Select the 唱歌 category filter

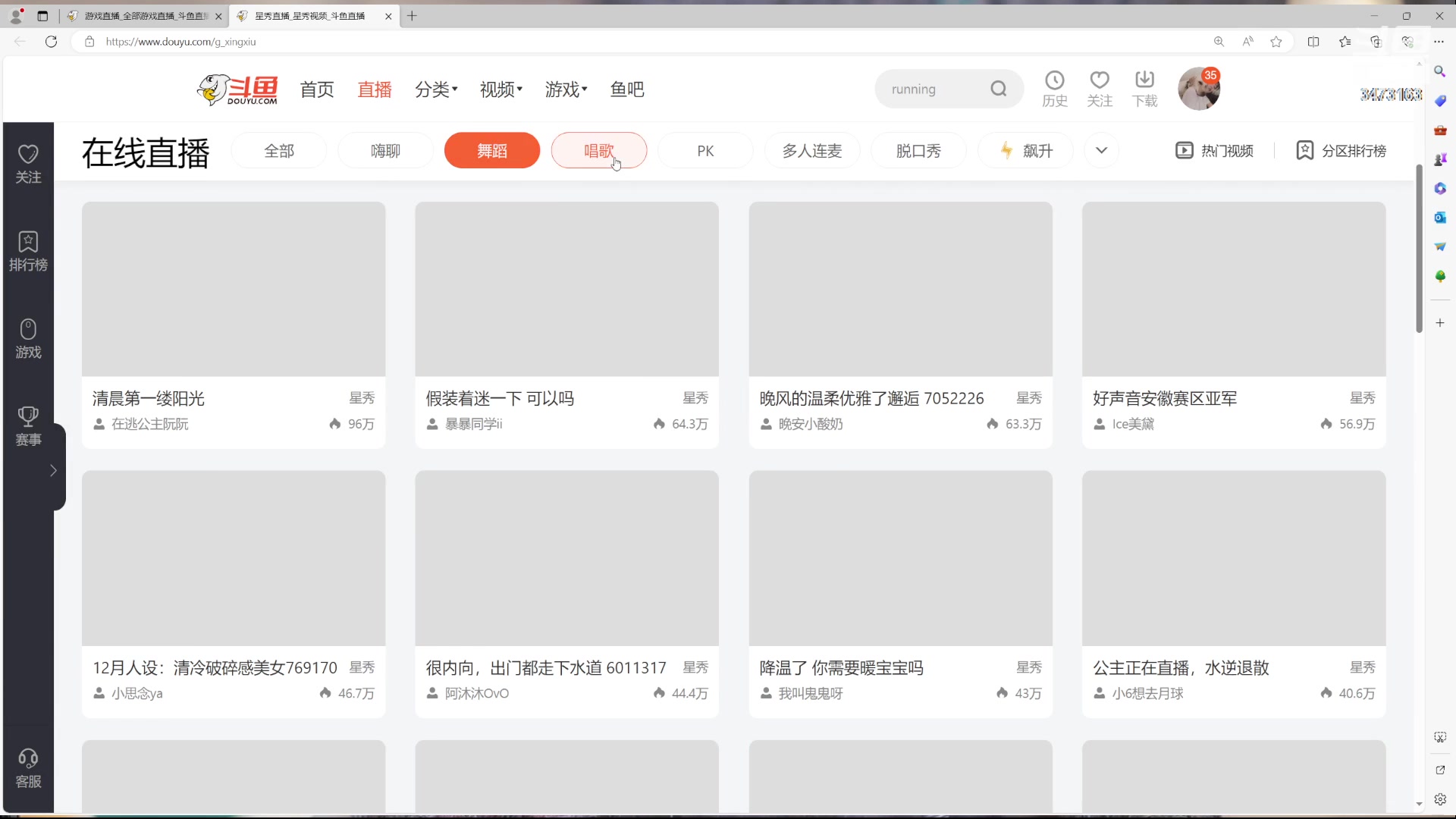(598, 150)
